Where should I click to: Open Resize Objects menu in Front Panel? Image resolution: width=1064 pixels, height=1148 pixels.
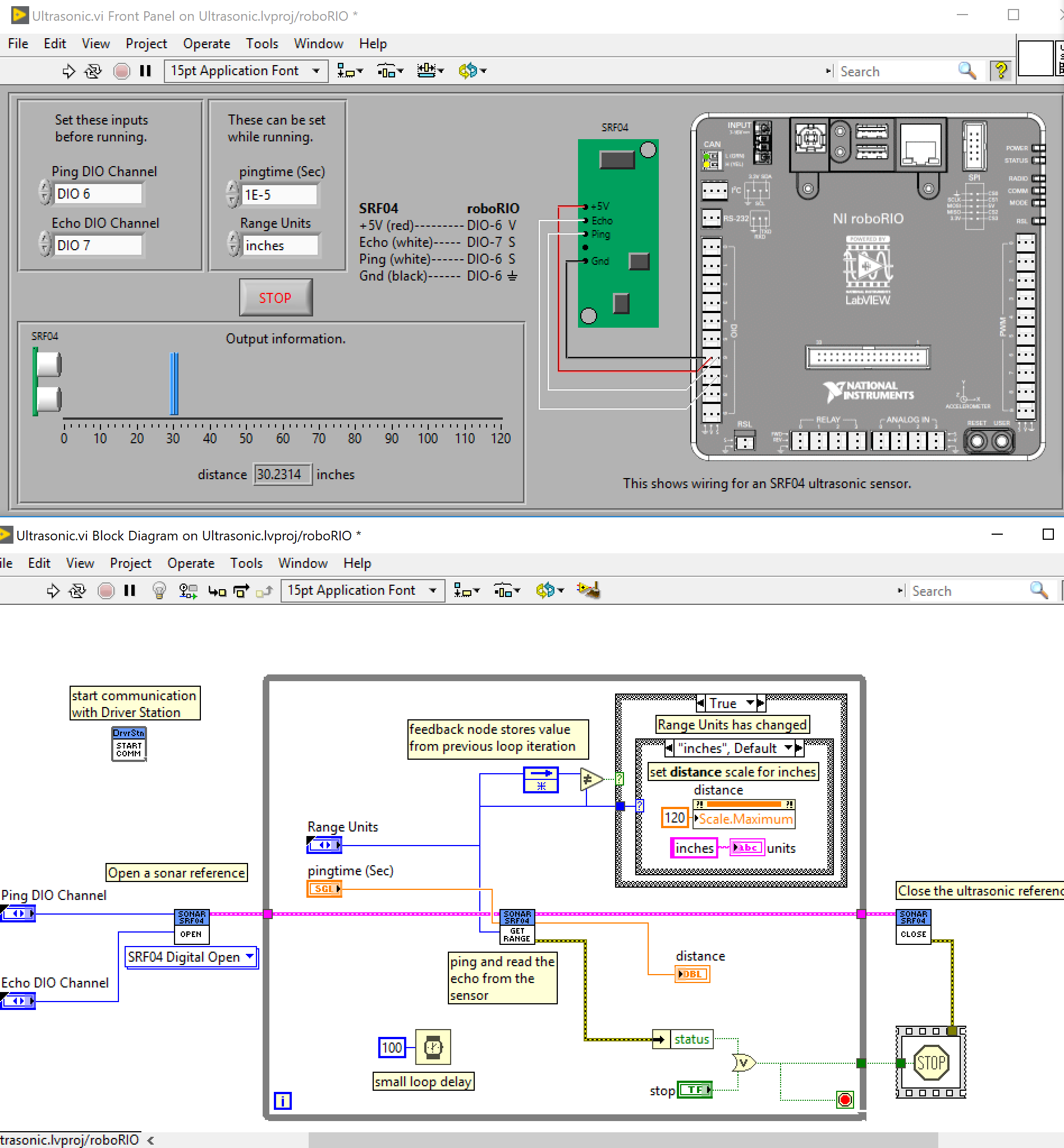[x=430, y=71]
